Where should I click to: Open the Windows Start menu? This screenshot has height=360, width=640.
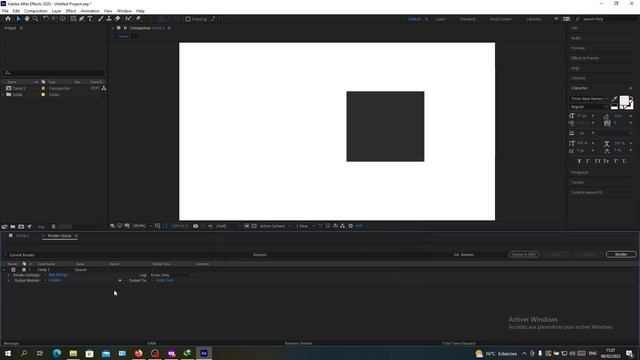8,353
